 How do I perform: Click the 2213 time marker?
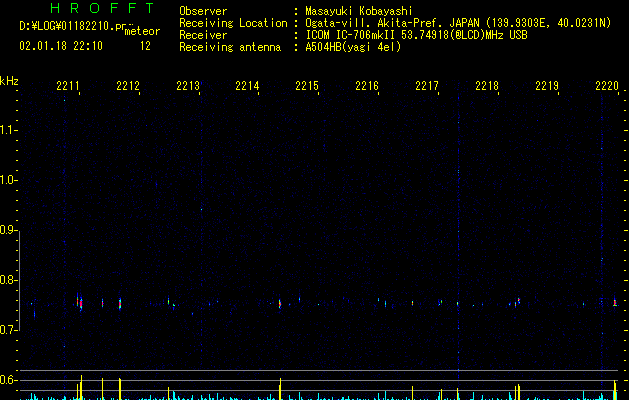(188, 85)
